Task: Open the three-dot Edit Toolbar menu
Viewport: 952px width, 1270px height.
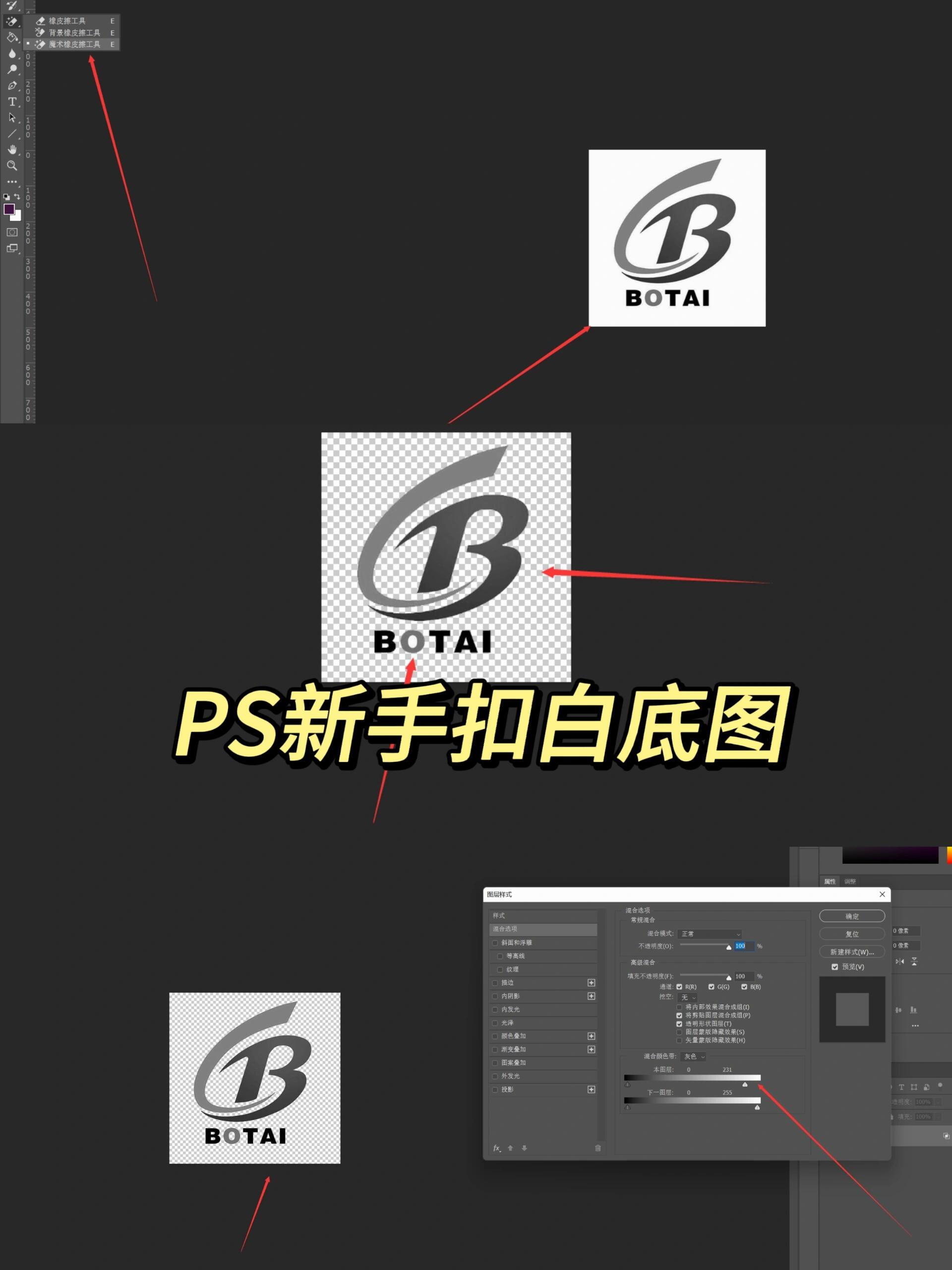Action: point(11,182)
